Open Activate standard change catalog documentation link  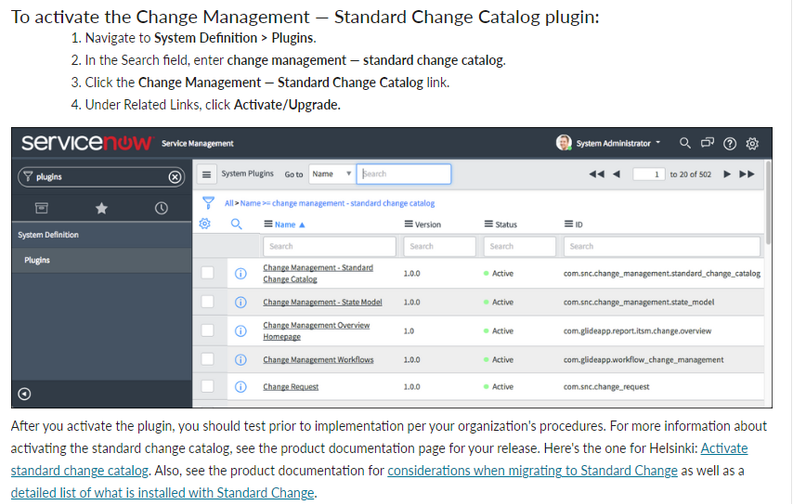[x=724, y=448]
